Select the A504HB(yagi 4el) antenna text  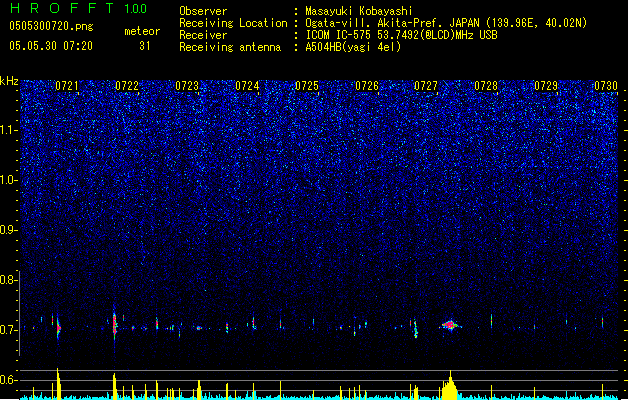coord(353,47)
